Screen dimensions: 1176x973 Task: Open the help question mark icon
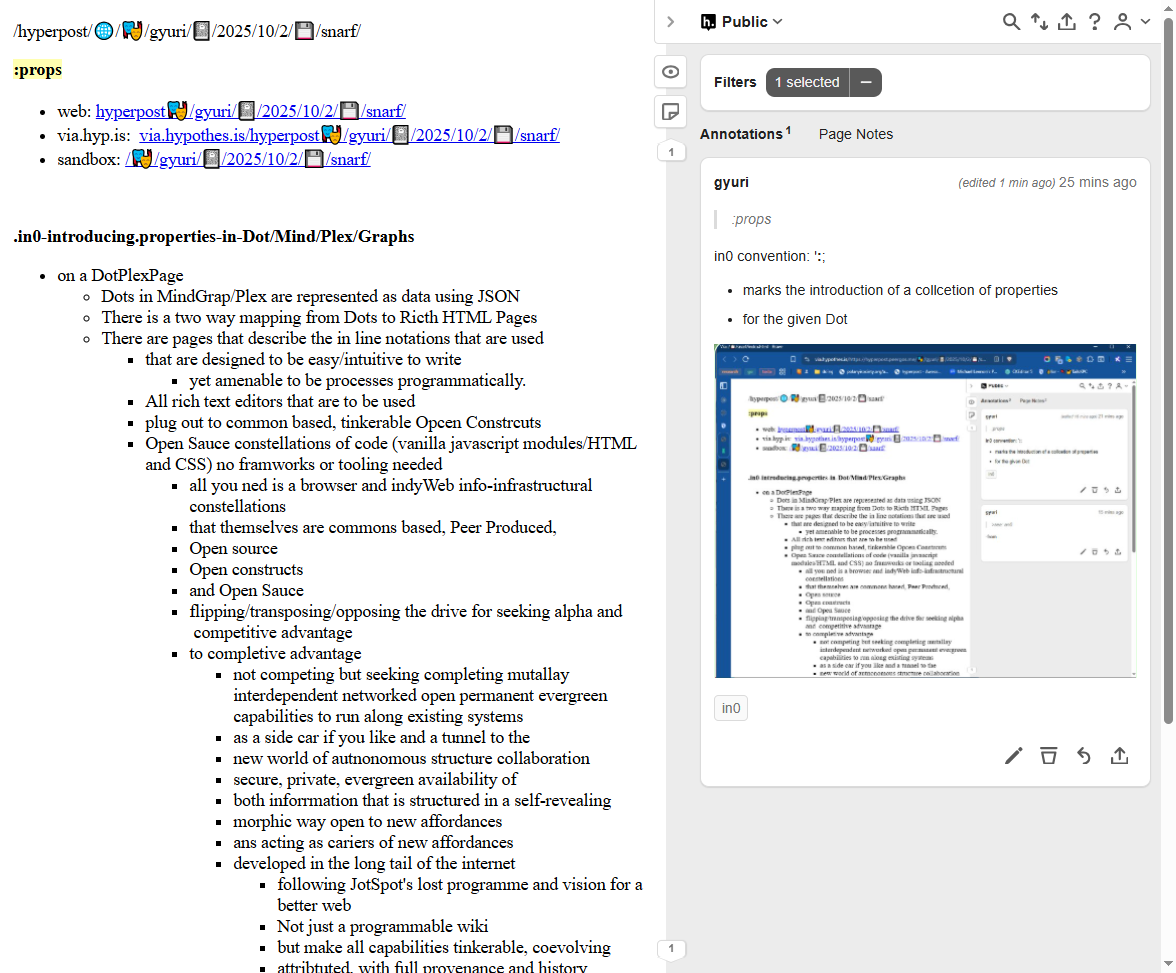pyautogui.click(x=1095, y=22)
